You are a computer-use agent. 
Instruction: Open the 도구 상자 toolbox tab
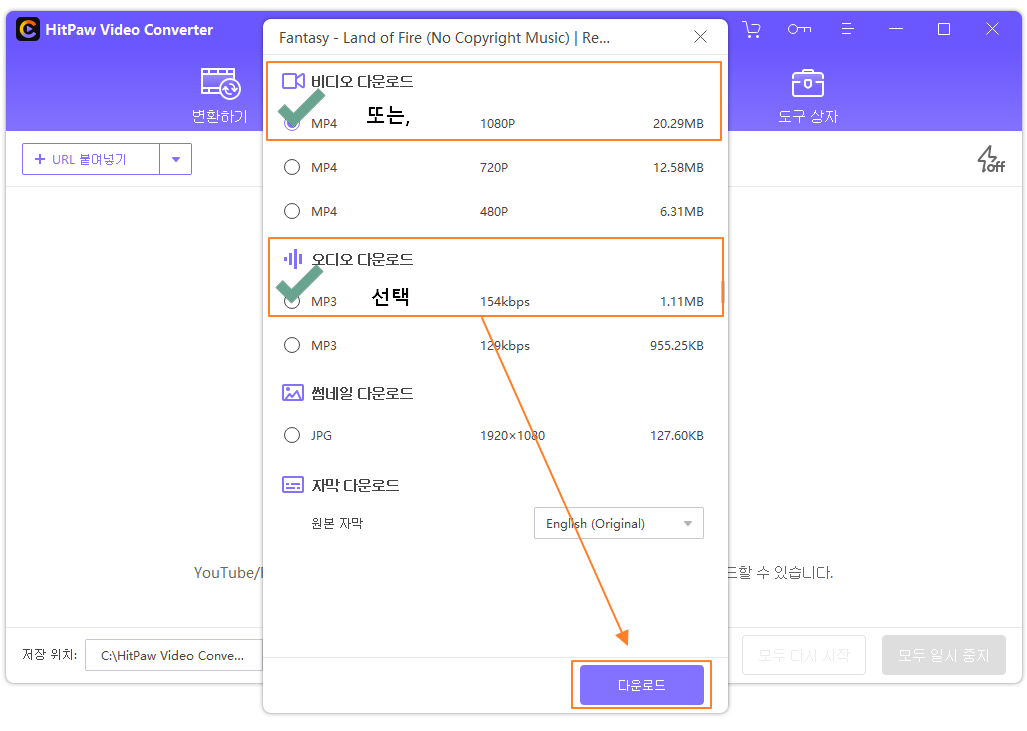pos(808,96)
